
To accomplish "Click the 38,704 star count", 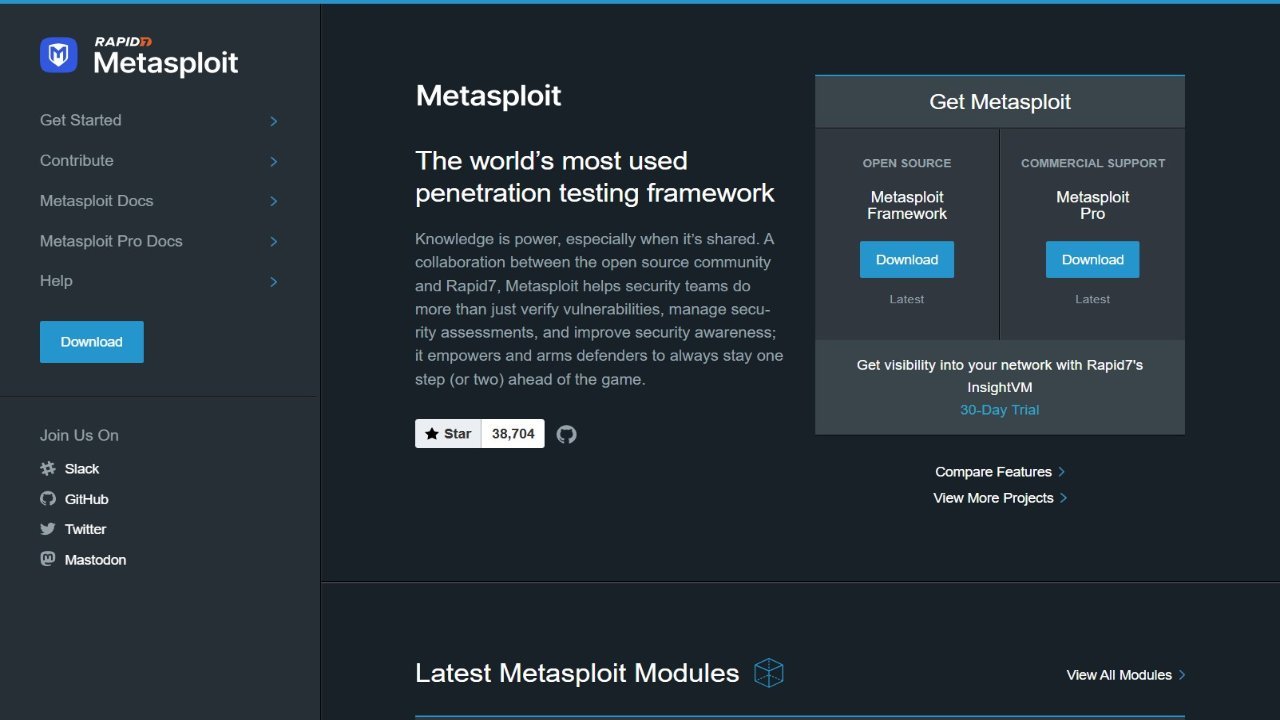I will point(513,434).
